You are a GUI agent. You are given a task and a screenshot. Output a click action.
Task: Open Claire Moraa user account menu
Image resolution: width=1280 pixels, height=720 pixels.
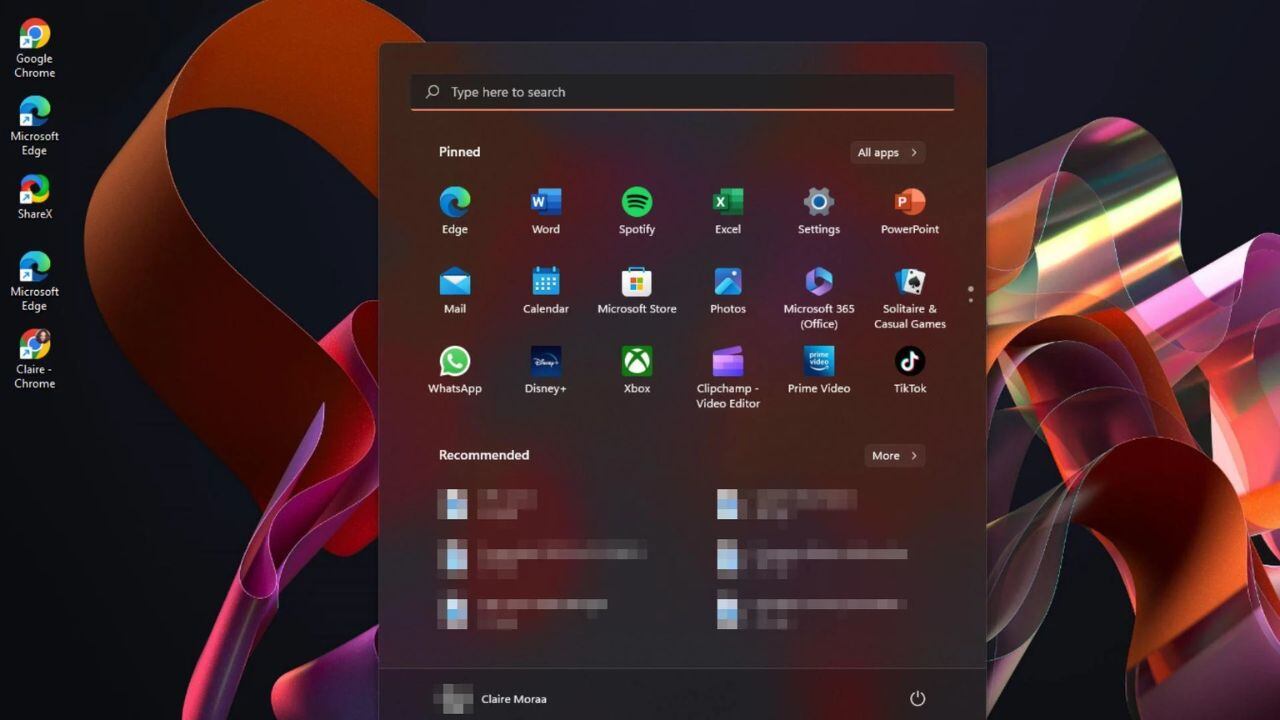(492, 699)
